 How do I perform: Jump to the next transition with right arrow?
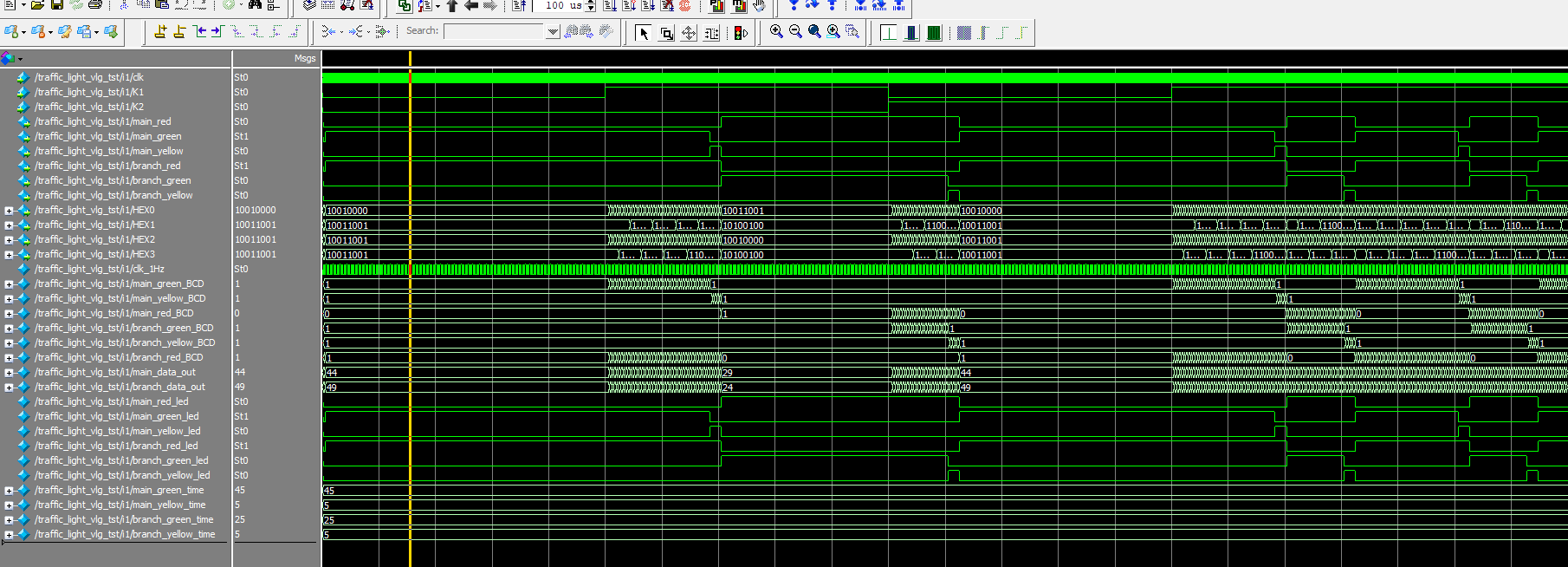[x=217, y=32]
